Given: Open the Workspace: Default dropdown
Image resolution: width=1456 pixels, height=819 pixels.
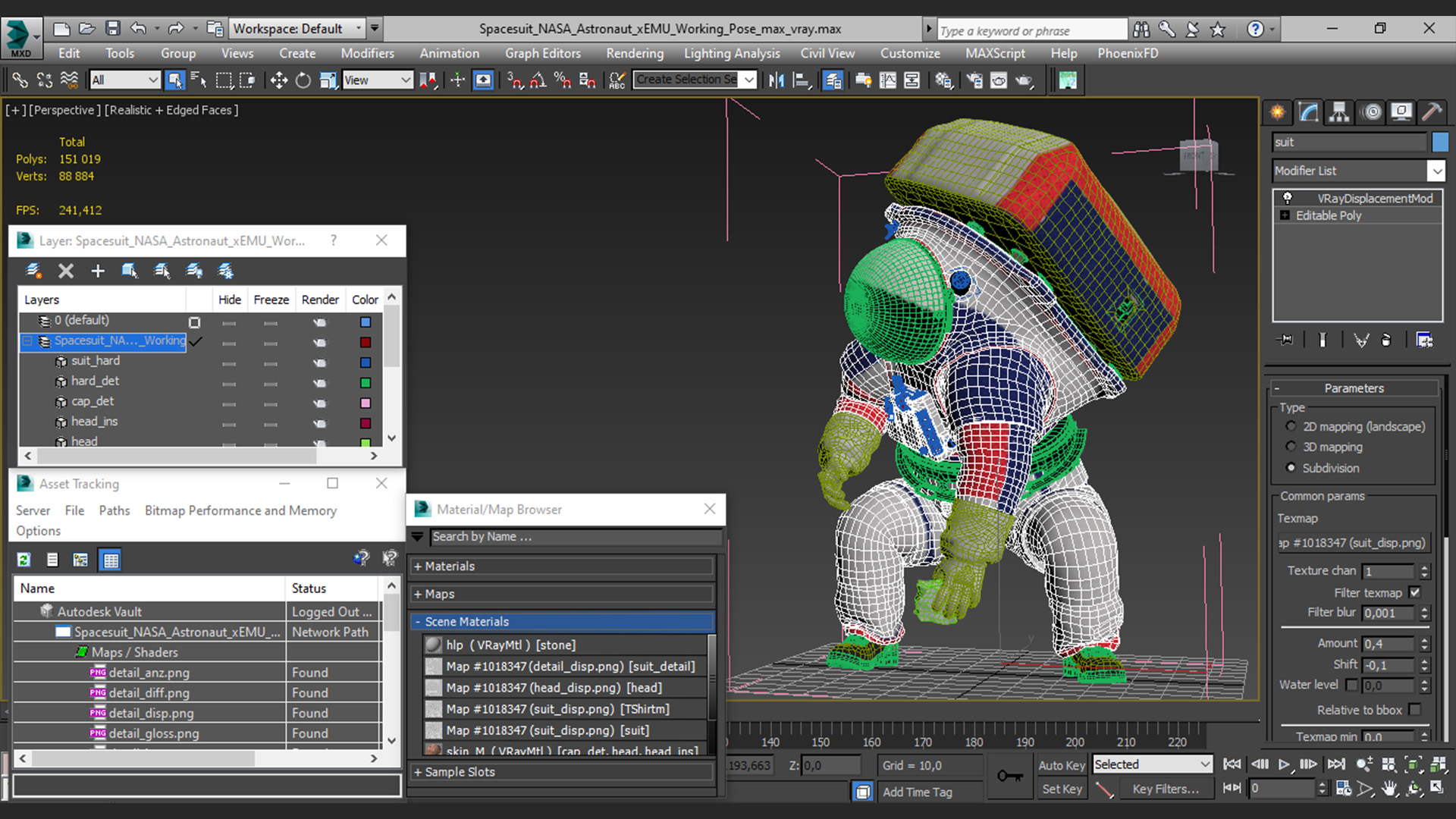Looking at the screenshot, I should tap(297, 29).
